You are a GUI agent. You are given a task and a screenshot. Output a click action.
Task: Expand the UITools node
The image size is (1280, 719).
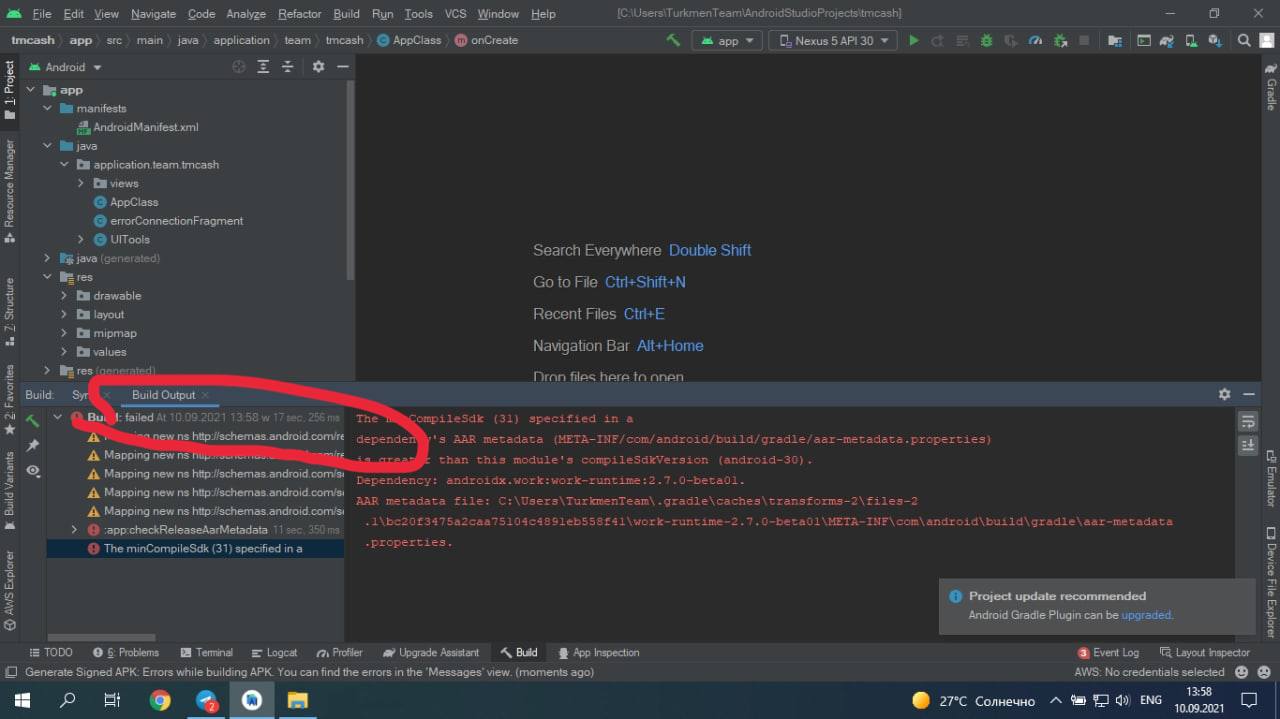click(x=81, y=239)
